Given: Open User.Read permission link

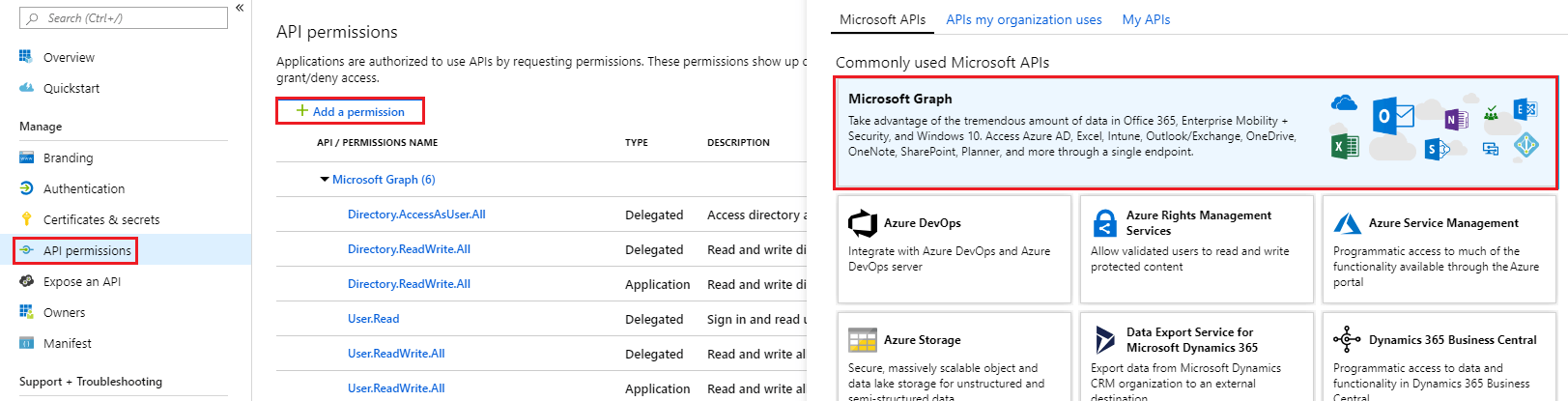Looking at the screenshot, I should [x=373, y=319].
